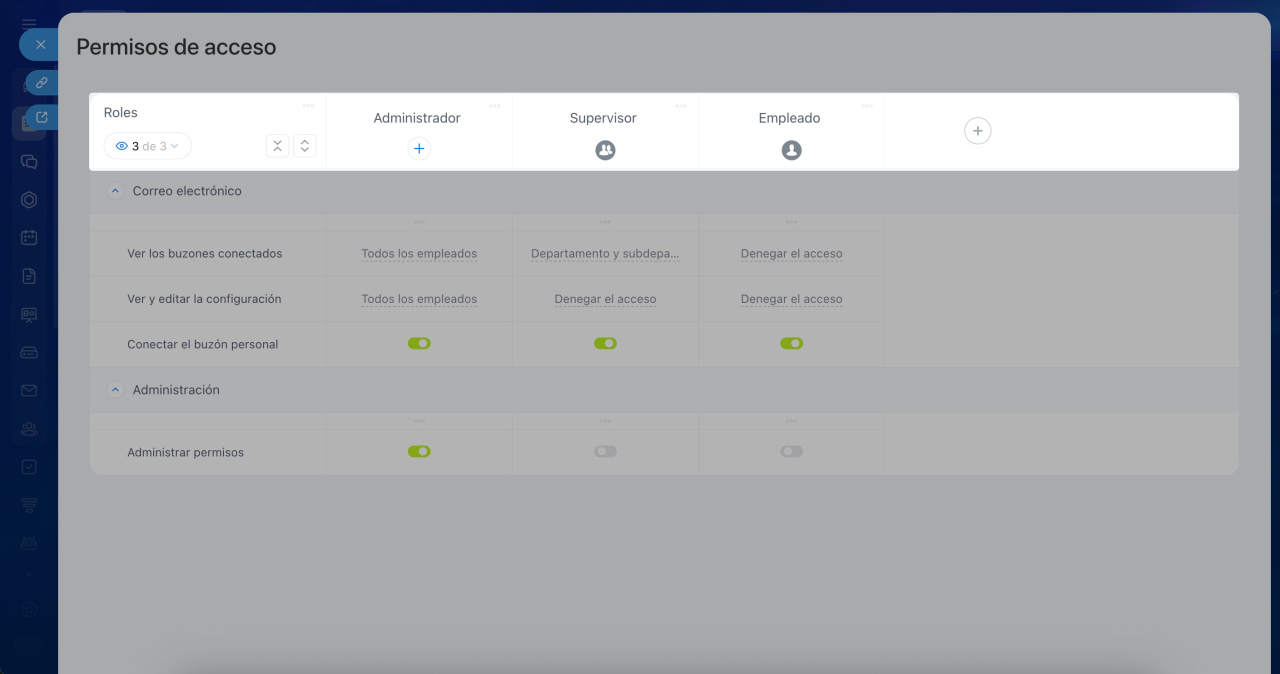
Task: Open the panel in a new window
Action: [42, 117]
